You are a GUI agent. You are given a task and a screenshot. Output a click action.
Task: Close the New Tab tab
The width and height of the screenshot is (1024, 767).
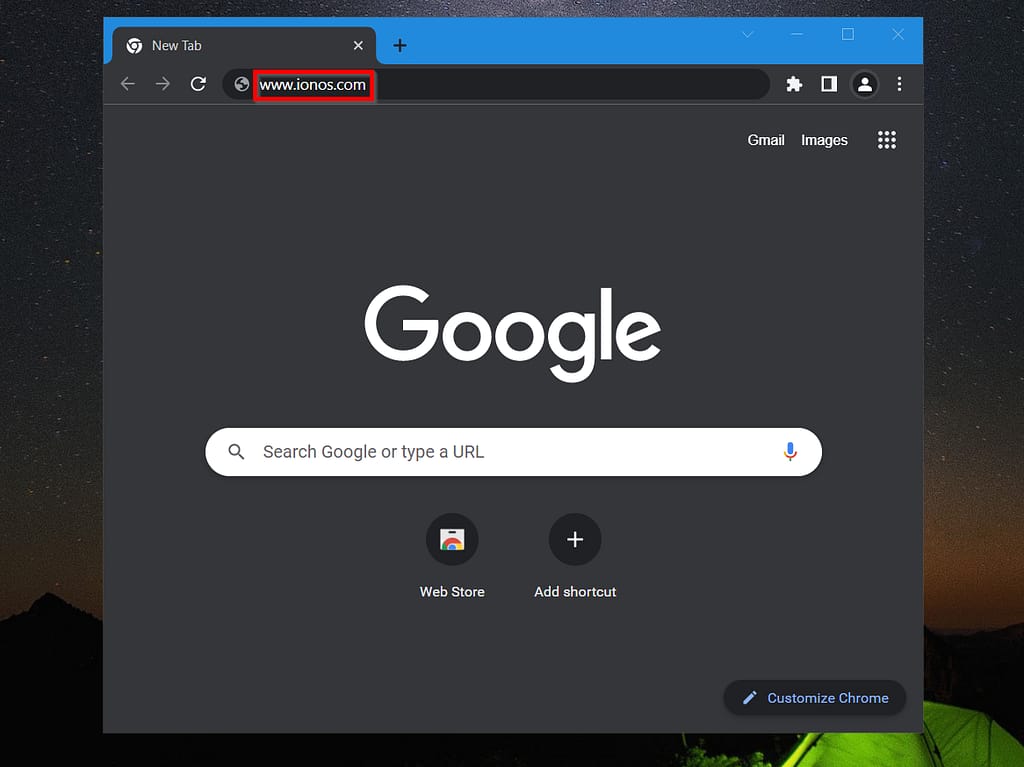(358, 45)
